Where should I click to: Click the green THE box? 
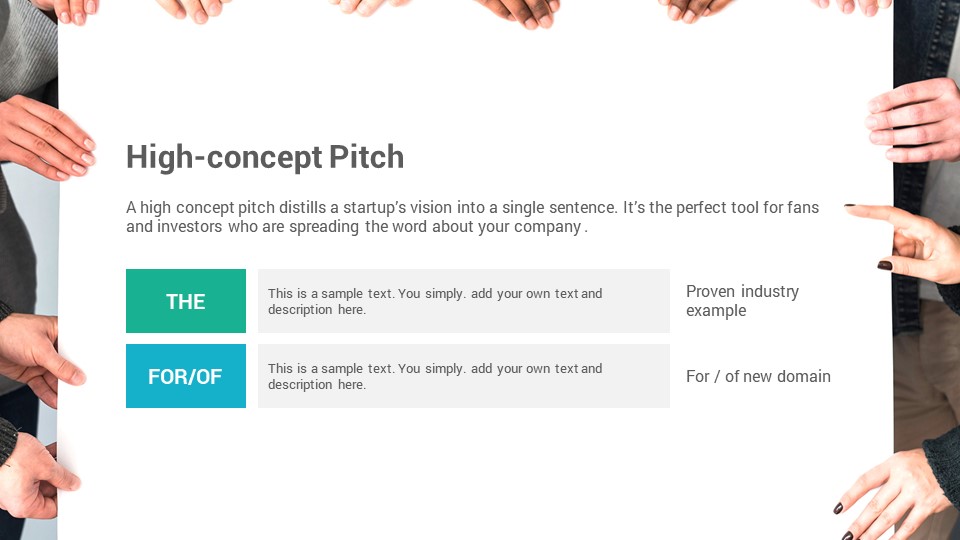tap(186, 301)
